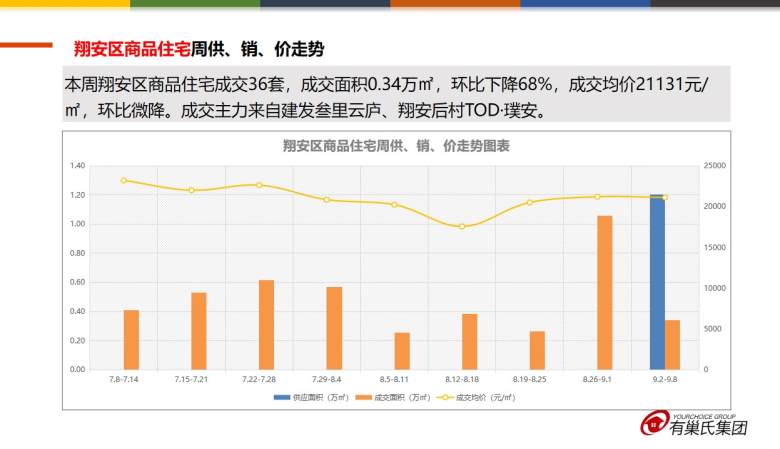This screenshot has width=780, height=449.
Task: Click the x-axis label 7.15-7.21
Action: click(191, 379)
